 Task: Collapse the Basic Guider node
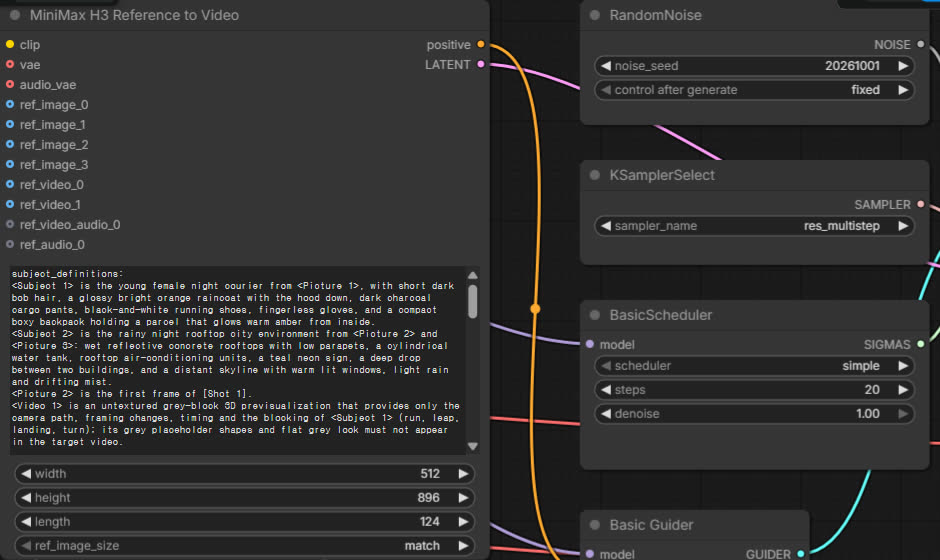tap(595, 525)
